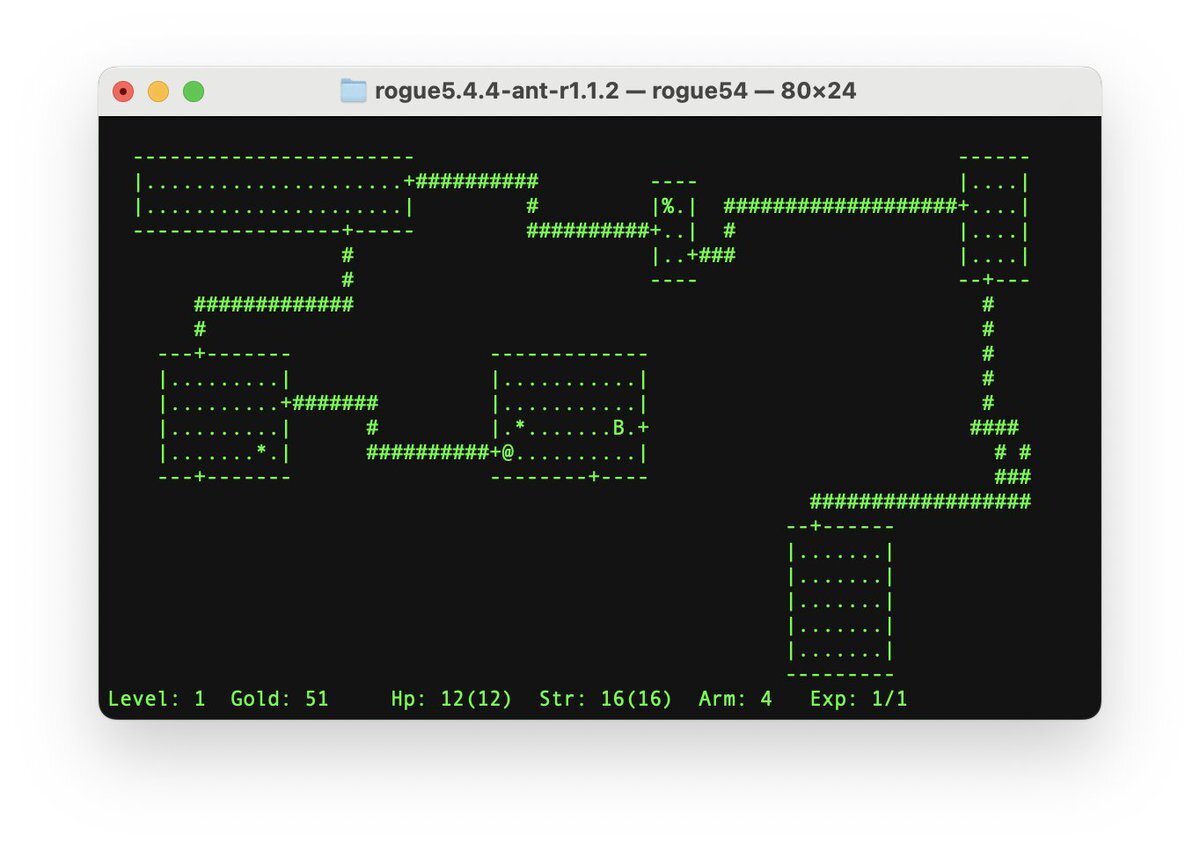Select the B monster in the room
The height and width of the screenshot is (850, 1200).
(x=618, y=428)
